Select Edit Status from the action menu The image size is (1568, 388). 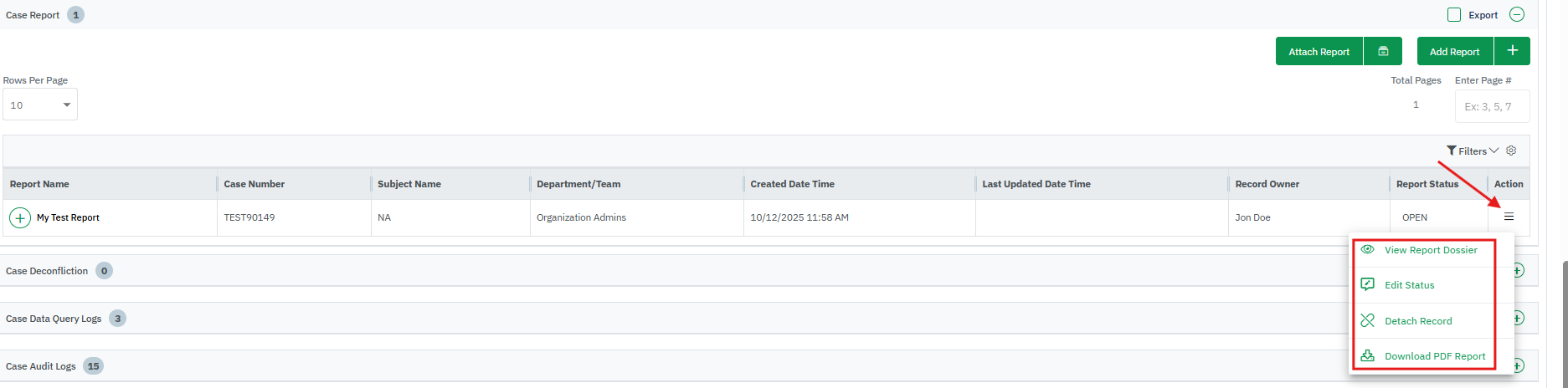pyautogui.click(x=1409, y=285)
